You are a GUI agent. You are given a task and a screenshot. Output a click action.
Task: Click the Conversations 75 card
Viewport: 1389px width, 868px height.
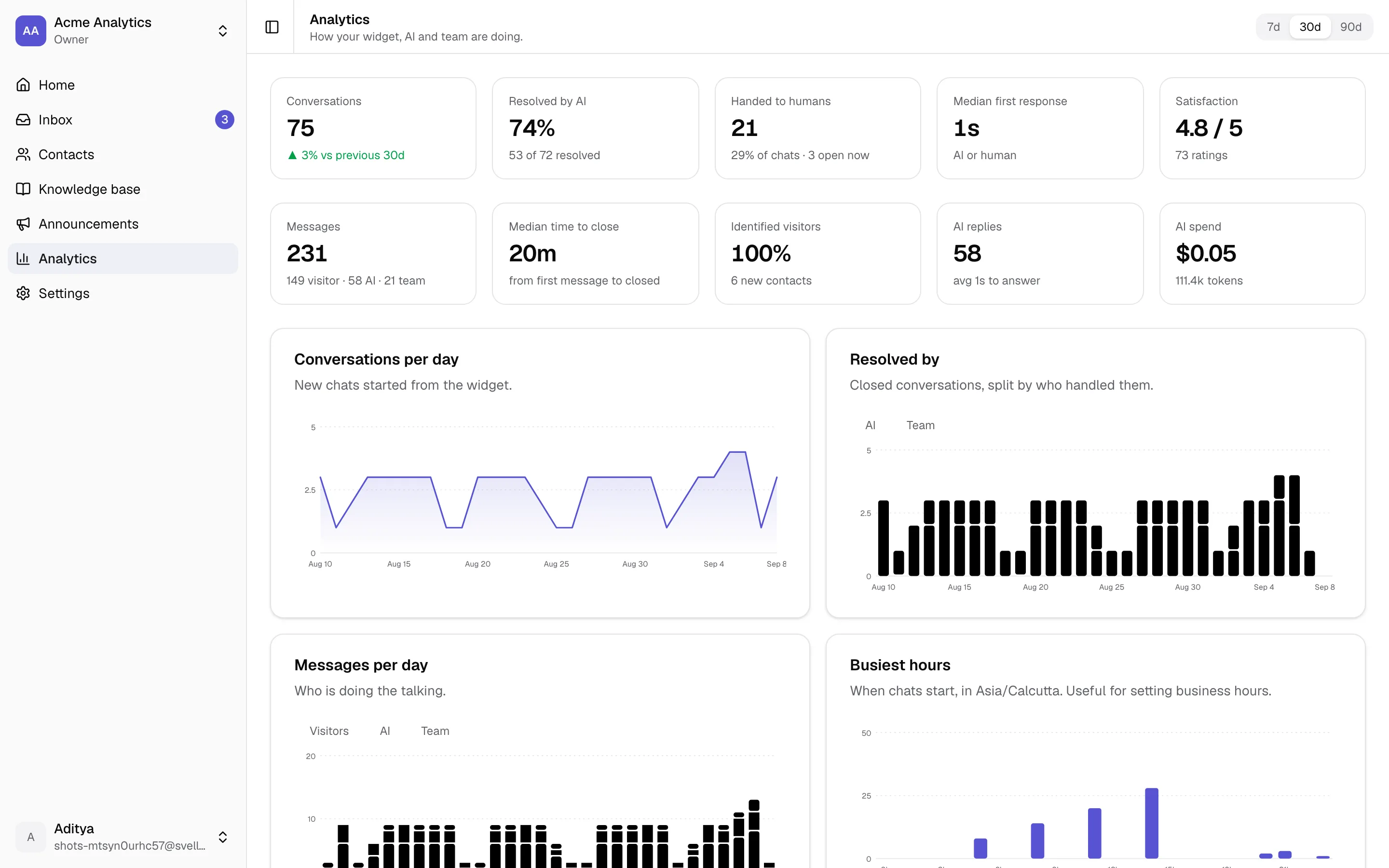click(373, 128)
